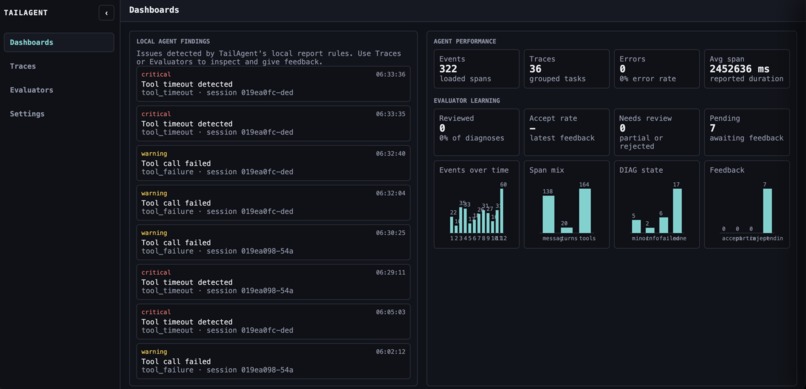Open Evaluators in the sidebar
The height and width of the screenshot is (389, 806).
59,90
